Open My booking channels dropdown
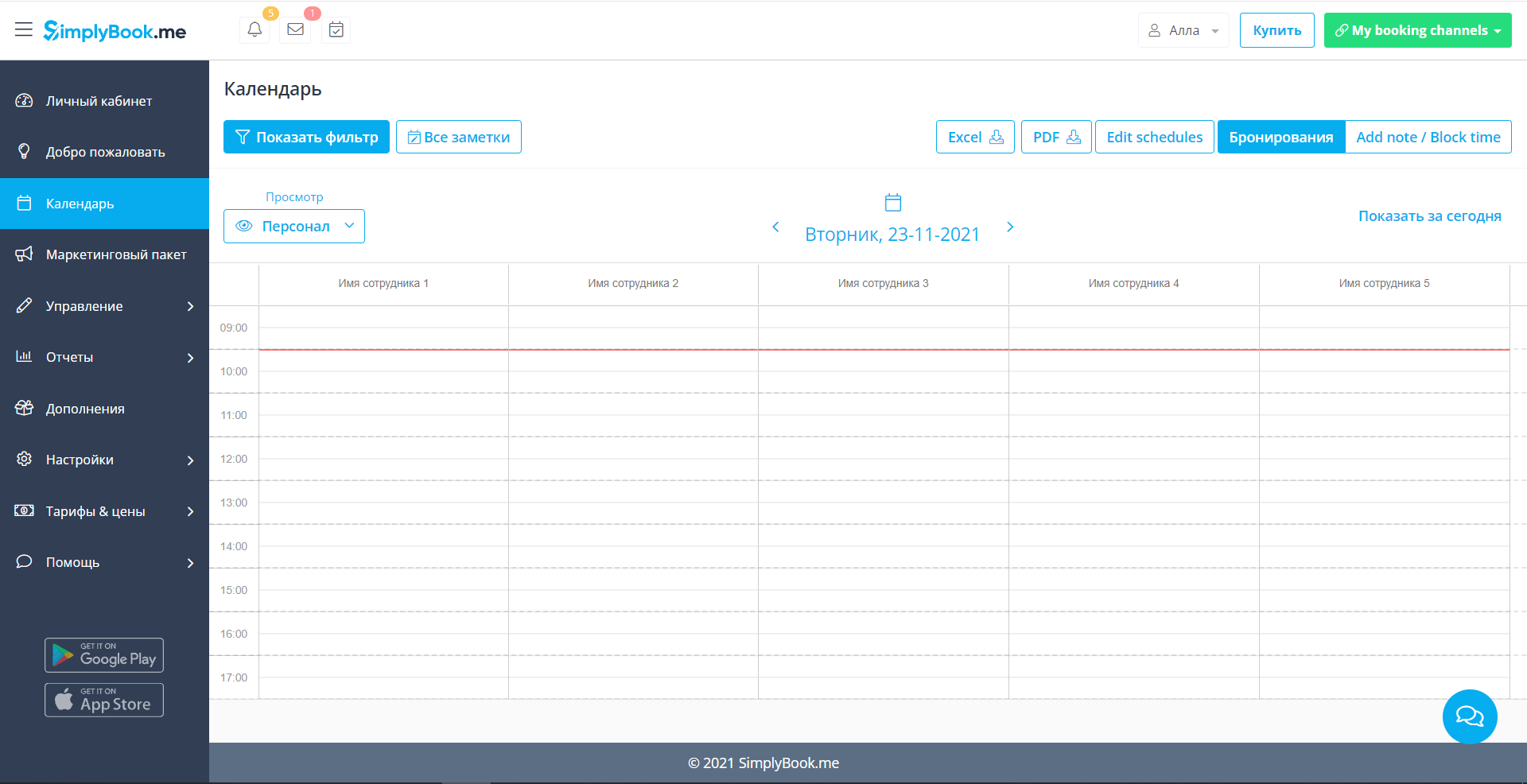Screen dimensions: 1527x784 click(x=1418, y=30)
